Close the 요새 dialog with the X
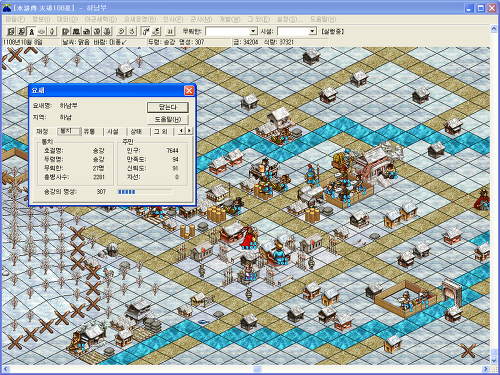500x375 pixels. coord(189,90)
